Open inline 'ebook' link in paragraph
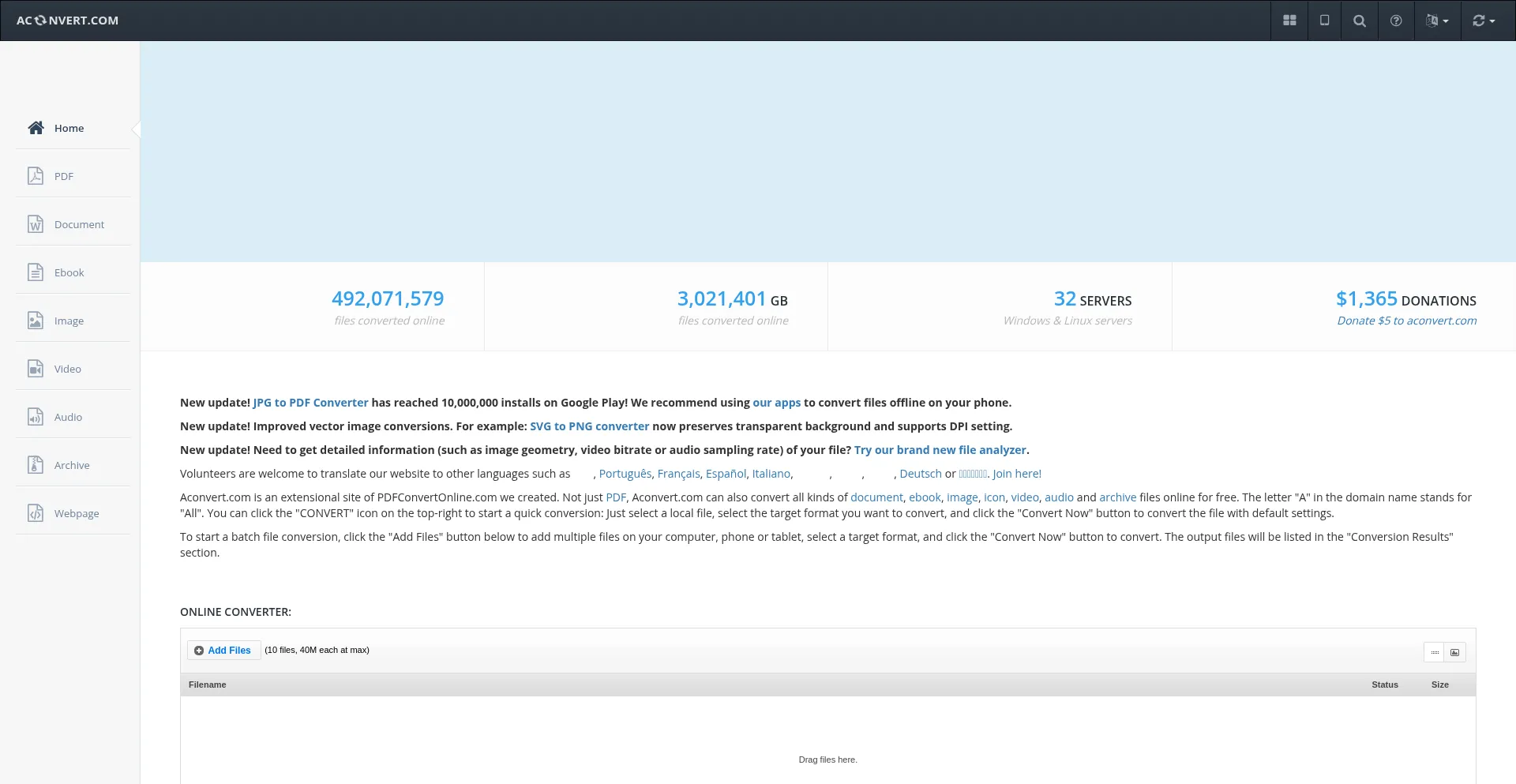This screenshot has width=1516, height=784. pyautogui.click(x=925, y=497)
